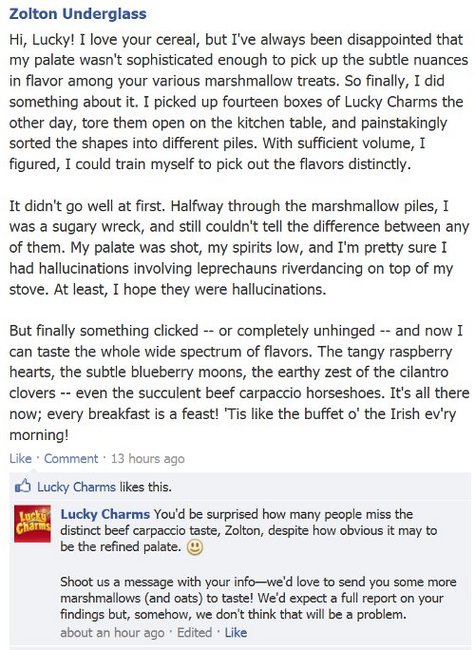Click the reply paragraph 'Shoot us a message'
Viewport: 475px width, 650px height.
(258, 598)
